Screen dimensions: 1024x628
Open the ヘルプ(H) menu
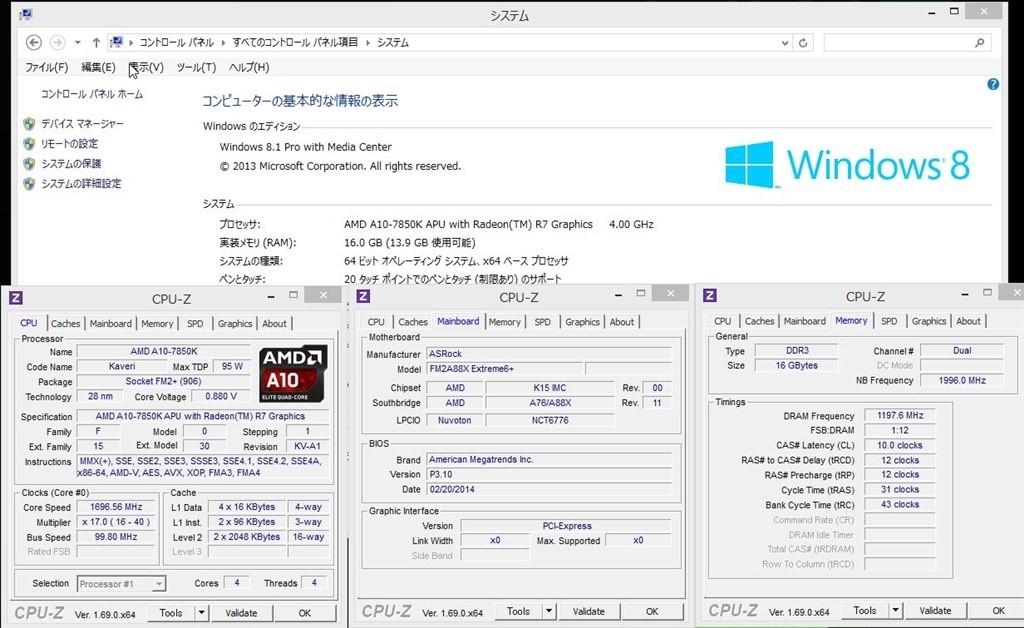coord(249,67)
